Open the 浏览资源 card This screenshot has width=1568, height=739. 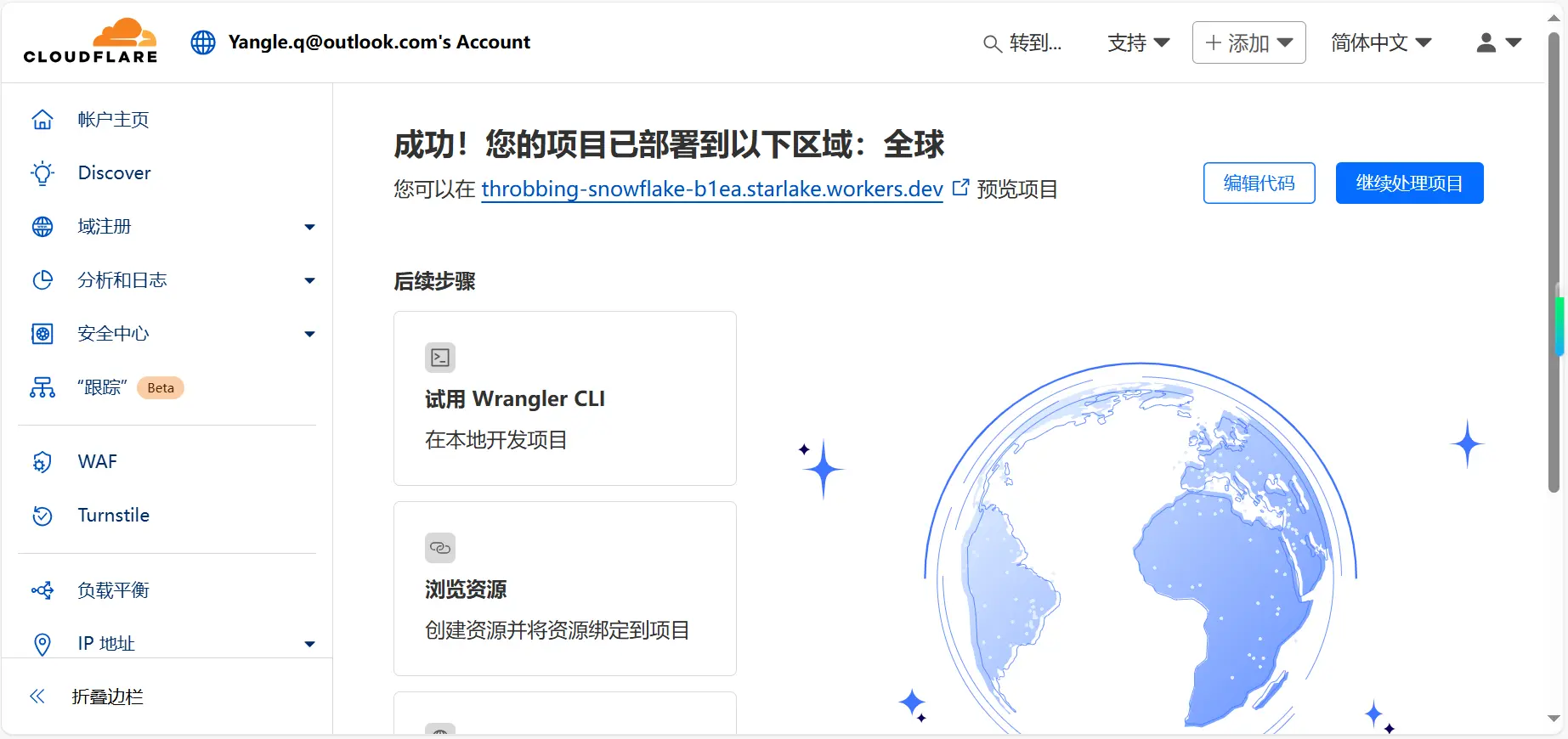click(x=565, y=589)
